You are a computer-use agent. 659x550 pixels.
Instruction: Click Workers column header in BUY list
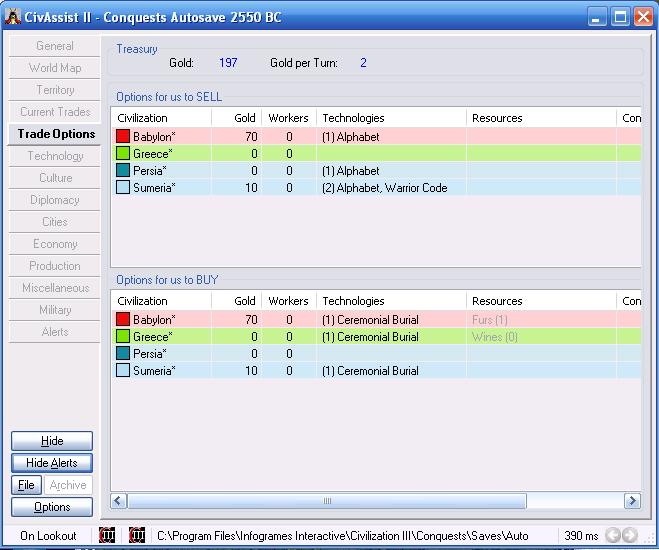[289, 301]
